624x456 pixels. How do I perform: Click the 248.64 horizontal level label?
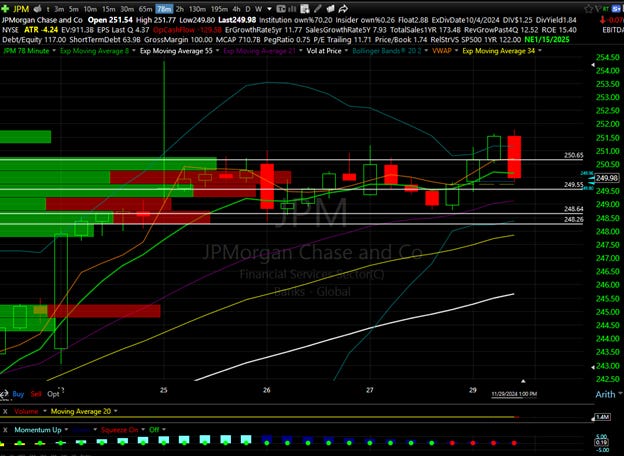tap(573, 209)
